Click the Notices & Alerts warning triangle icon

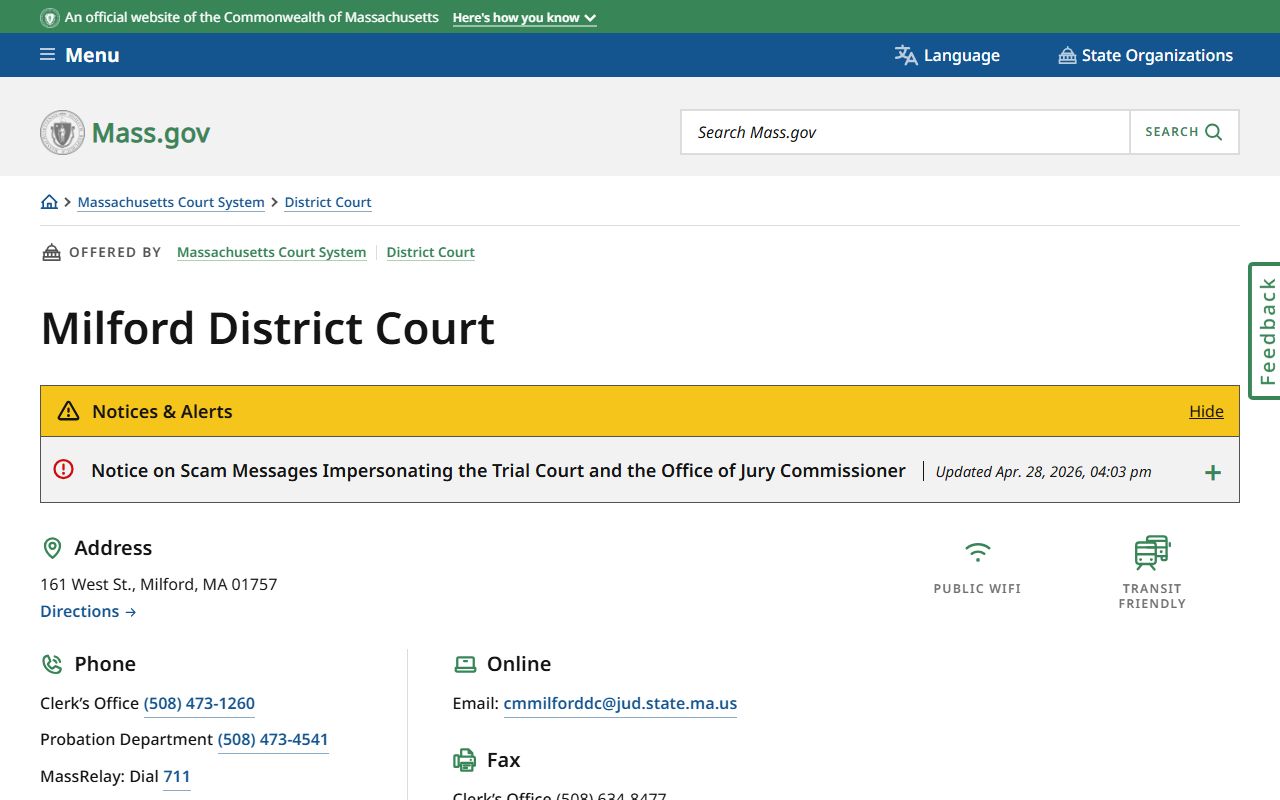68,411
